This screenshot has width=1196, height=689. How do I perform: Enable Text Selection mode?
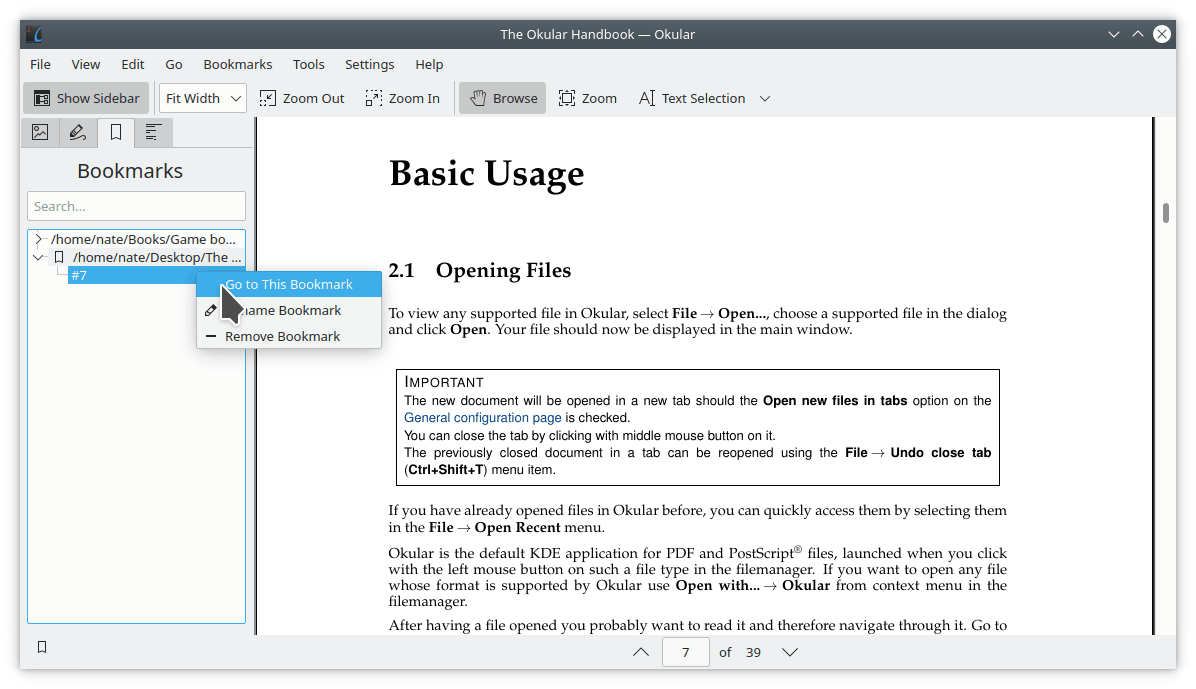(x=692, y=98)
